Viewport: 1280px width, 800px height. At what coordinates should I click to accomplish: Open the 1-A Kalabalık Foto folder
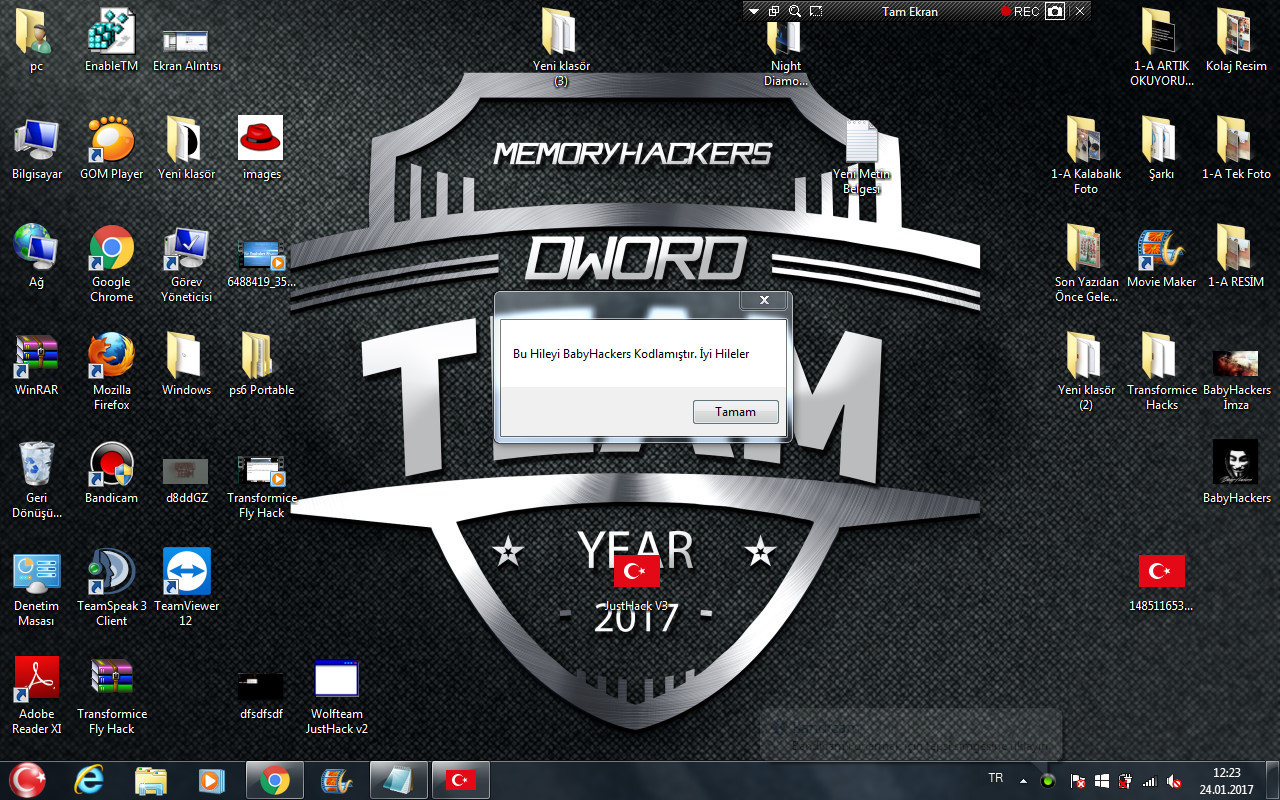tap(1086, 156)
